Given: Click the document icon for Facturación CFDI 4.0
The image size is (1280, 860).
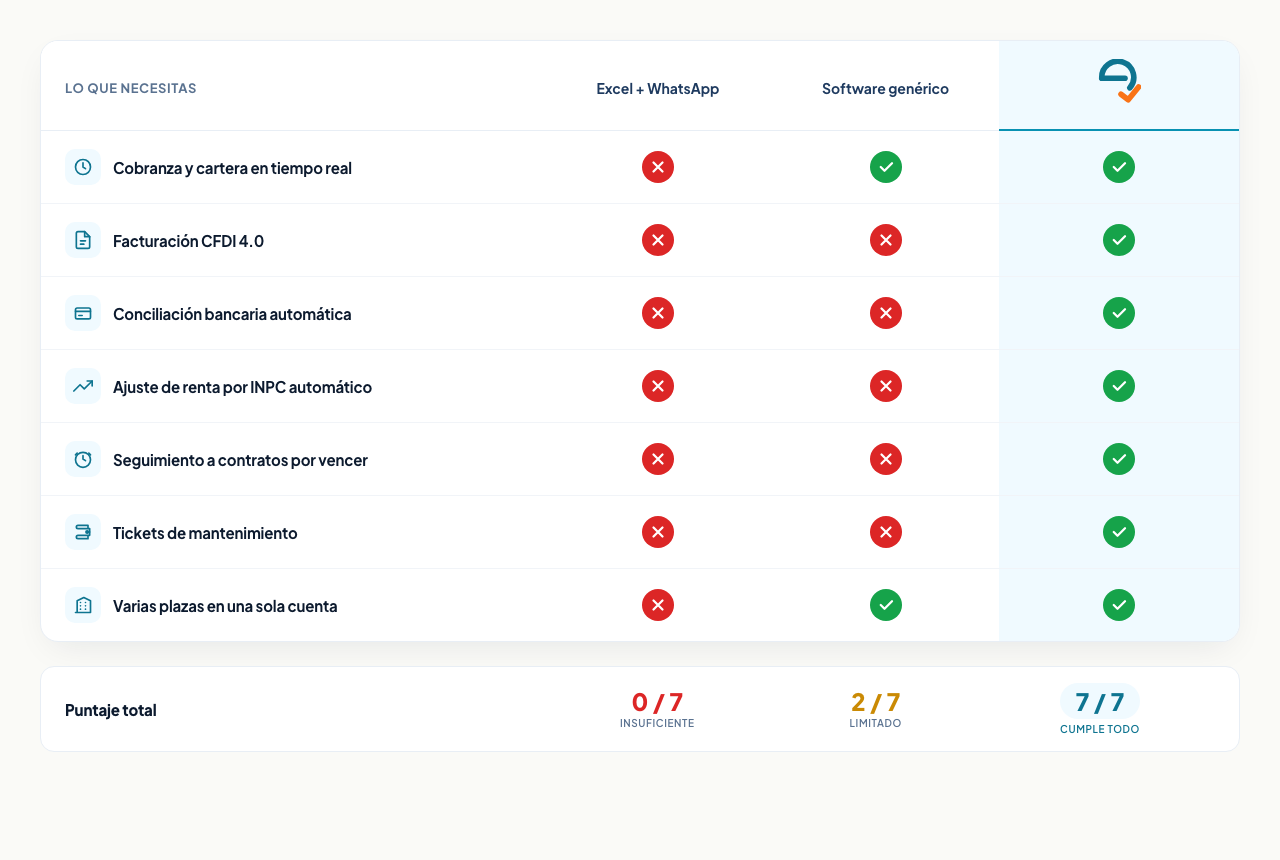Looking at the screenshot, I should click(83, 240).
